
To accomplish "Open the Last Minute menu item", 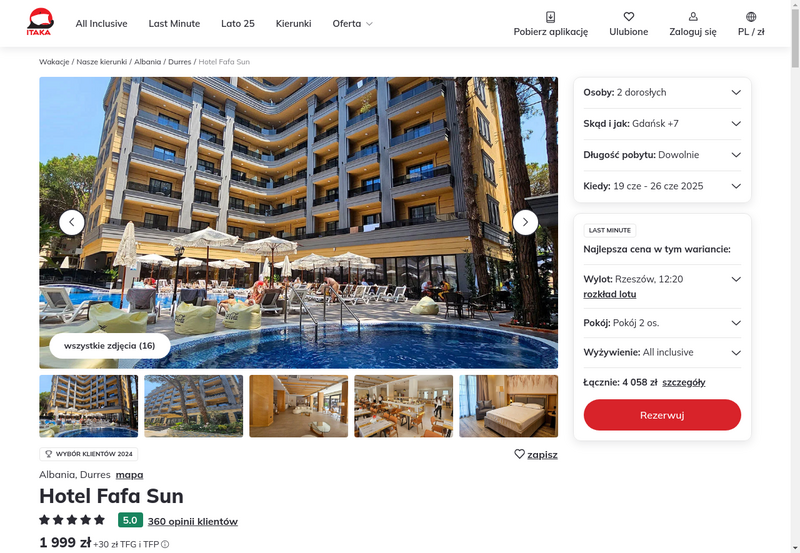I will (174, 23).
